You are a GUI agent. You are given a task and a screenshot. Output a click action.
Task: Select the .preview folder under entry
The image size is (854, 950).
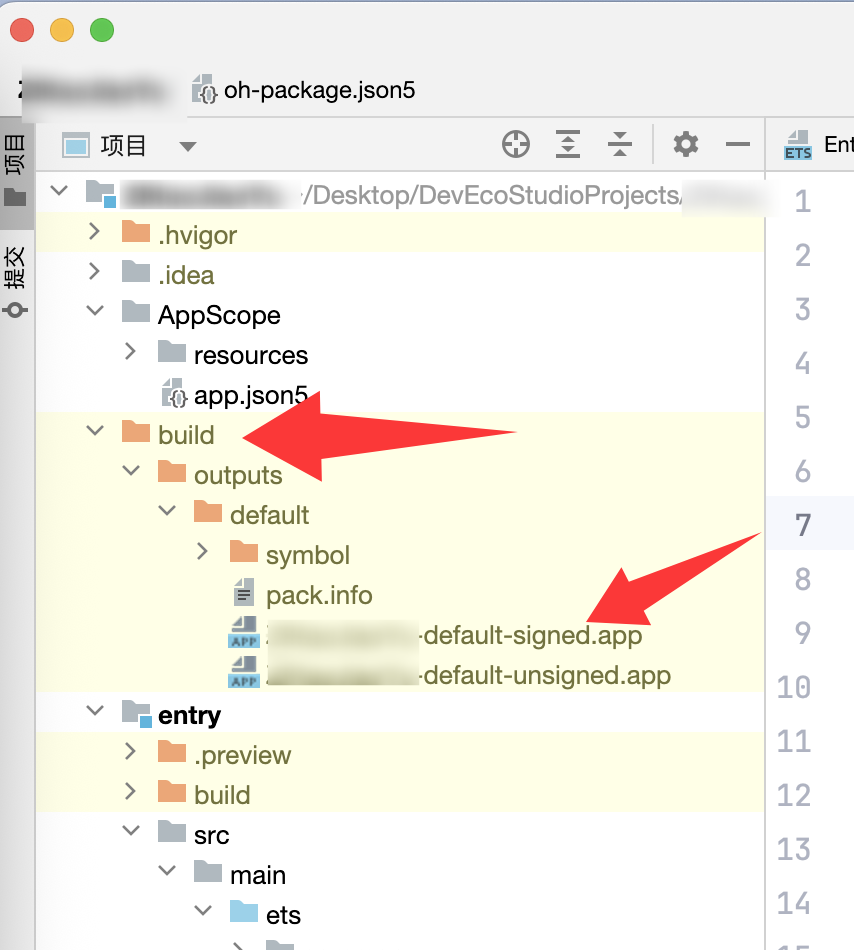242,755
